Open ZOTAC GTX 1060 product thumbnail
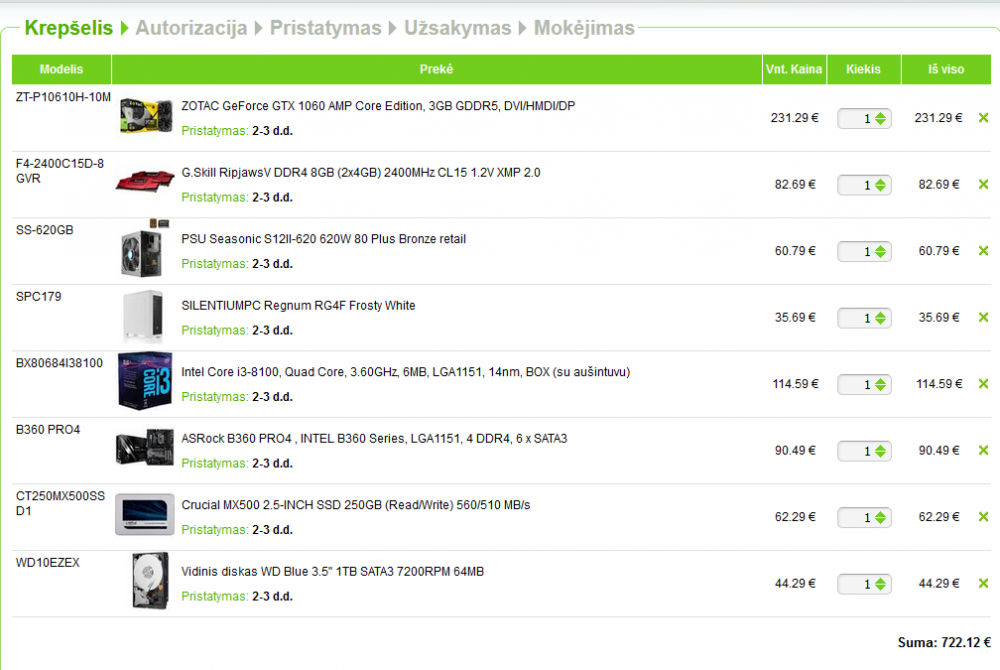The height and width of the screenshot is (670, 1000). click(x=146, y=115)
